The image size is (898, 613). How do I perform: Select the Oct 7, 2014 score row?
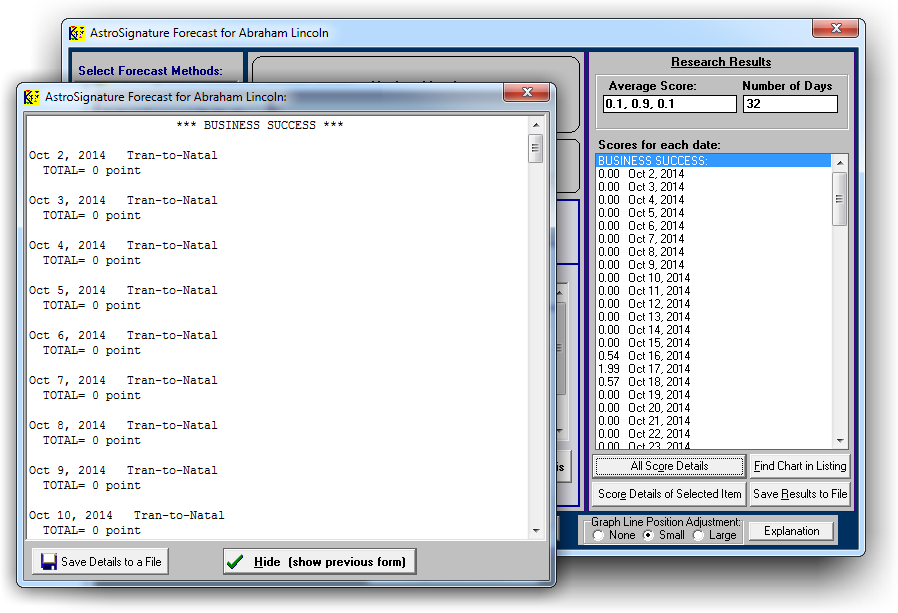tap(714, 239)
